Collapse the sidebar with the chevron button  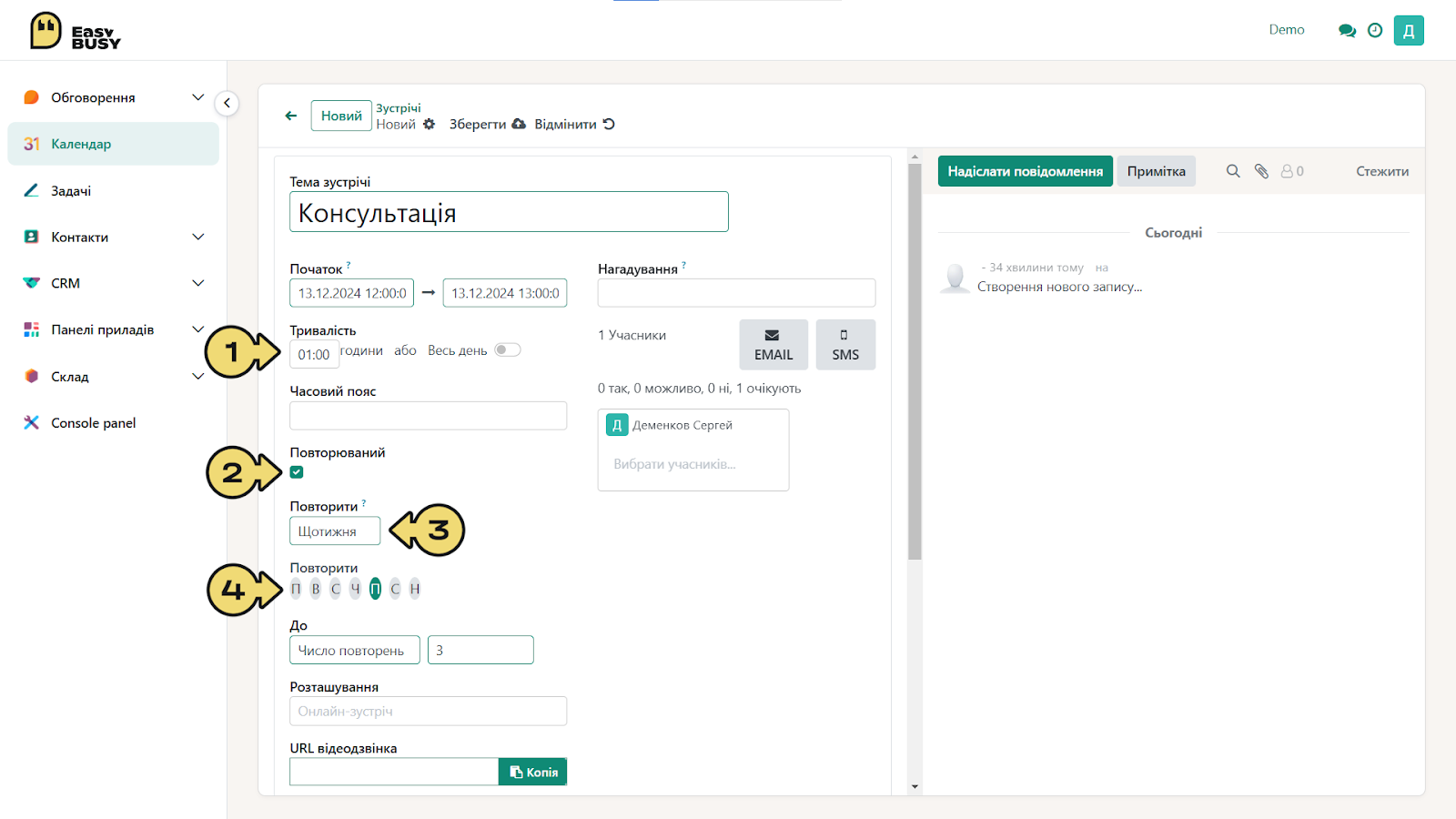click(x=227, y=103)
